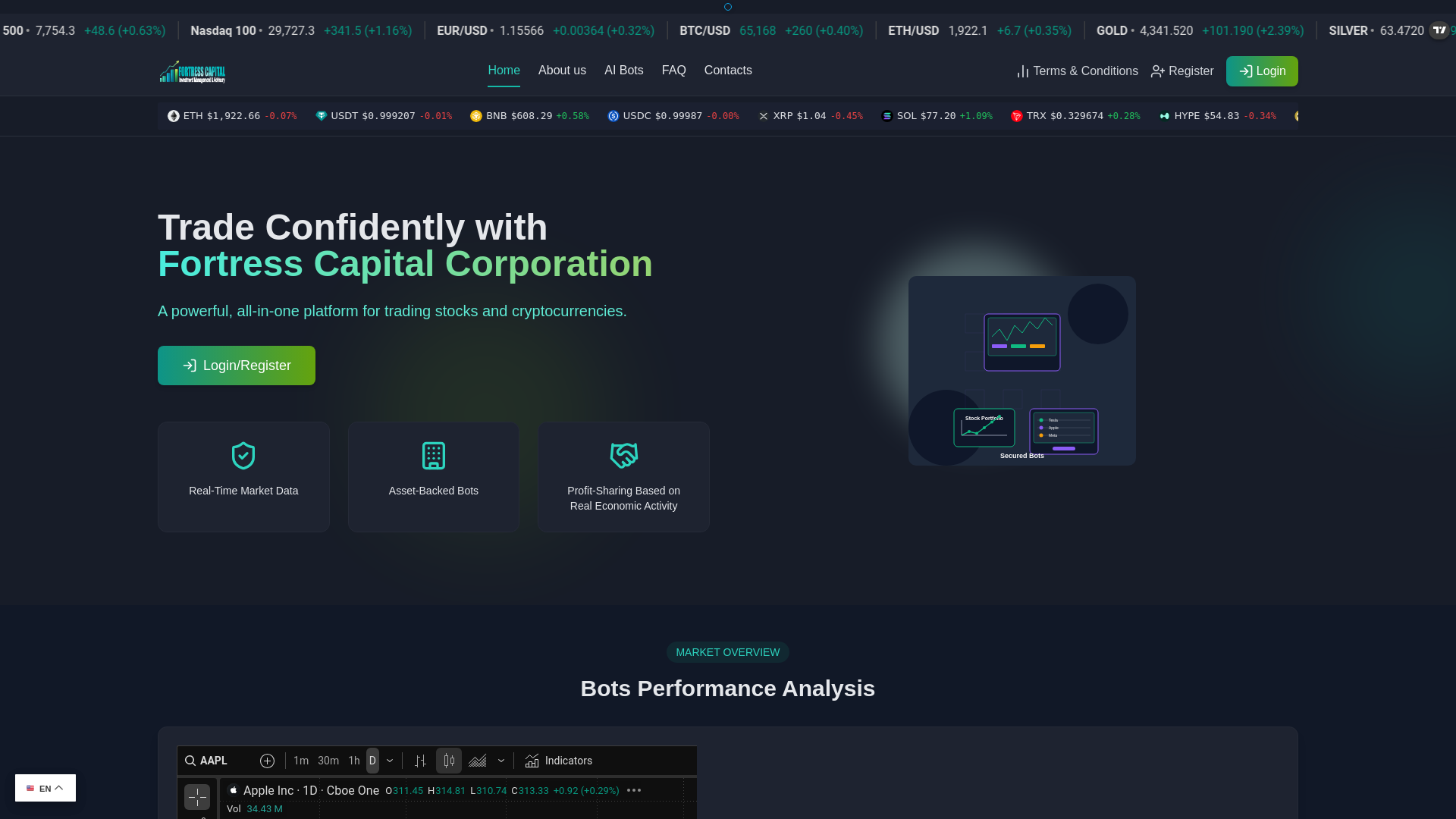Click the USDC coin icon
Viewport: 1456px width, 819px height.
click(x=613, y=116)
